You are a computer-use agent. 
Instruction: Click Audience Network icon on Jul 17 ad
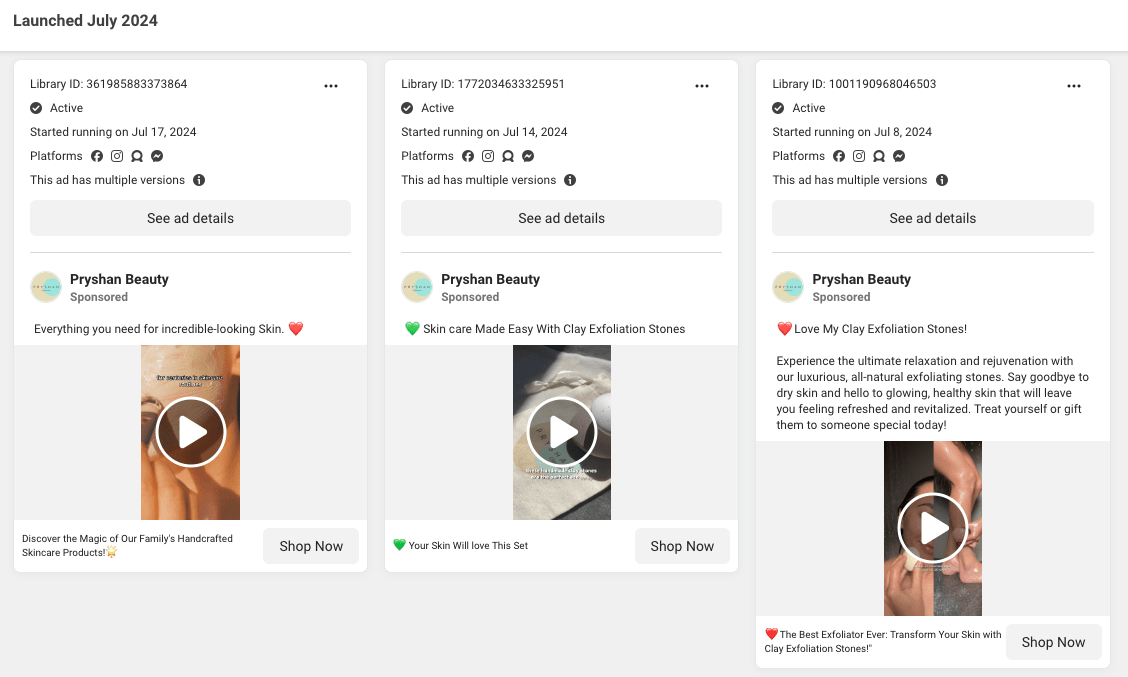coord(137,156)
